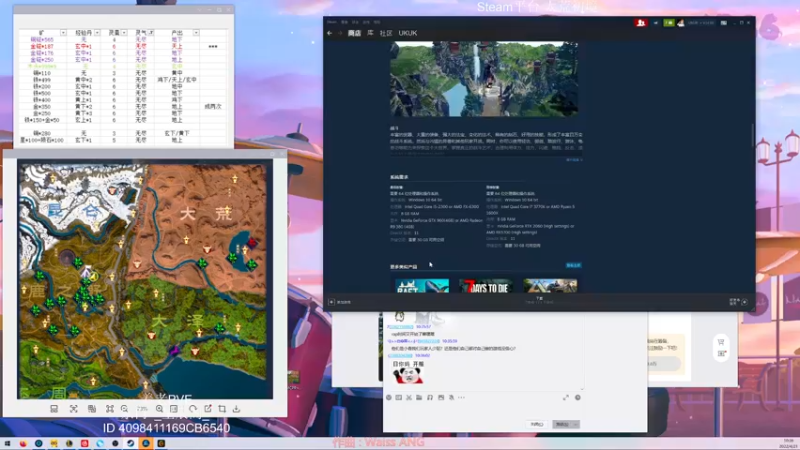Click the announcements megaphone icon in Steam
Image resolution: width=800 pixels, height=450 pixels.
tap(656, 22)
